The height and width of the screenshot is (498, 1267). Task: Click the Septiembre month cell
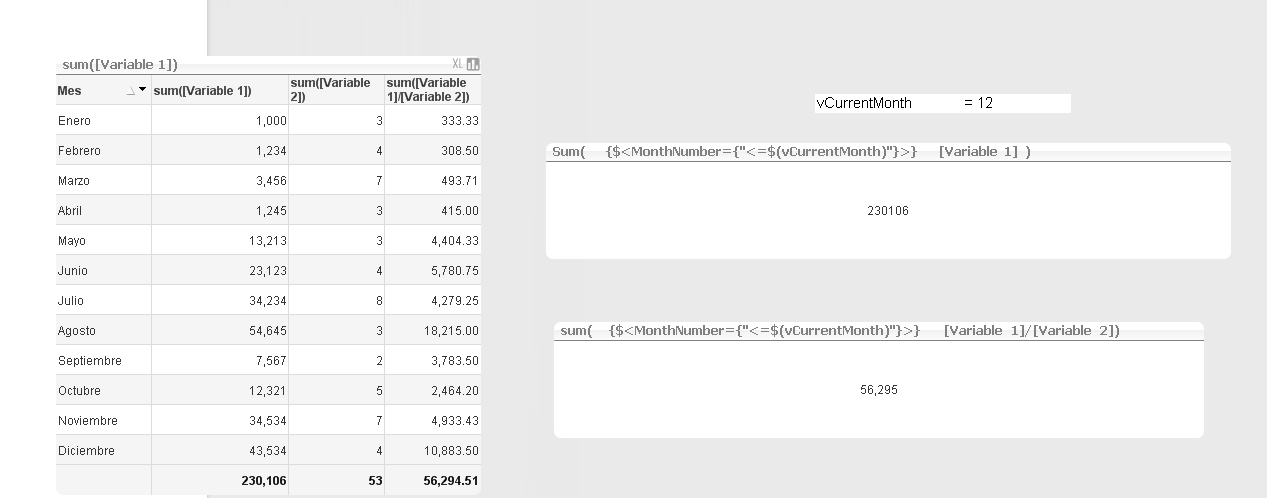pyautogui.click(x=90, y=361)
